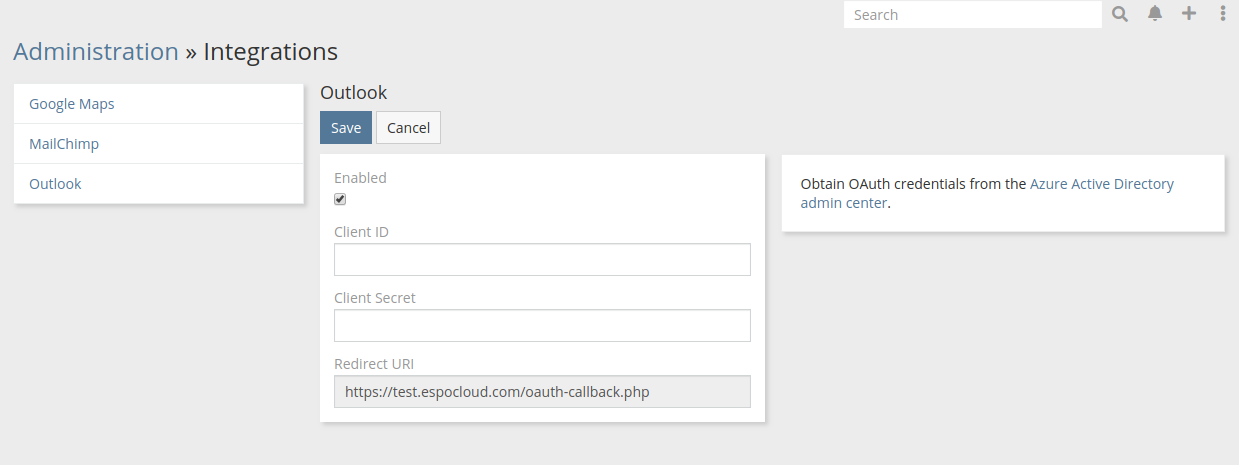
Task: Focus the Client ID field
Action: pyautogui.click(x=542, y=260)
